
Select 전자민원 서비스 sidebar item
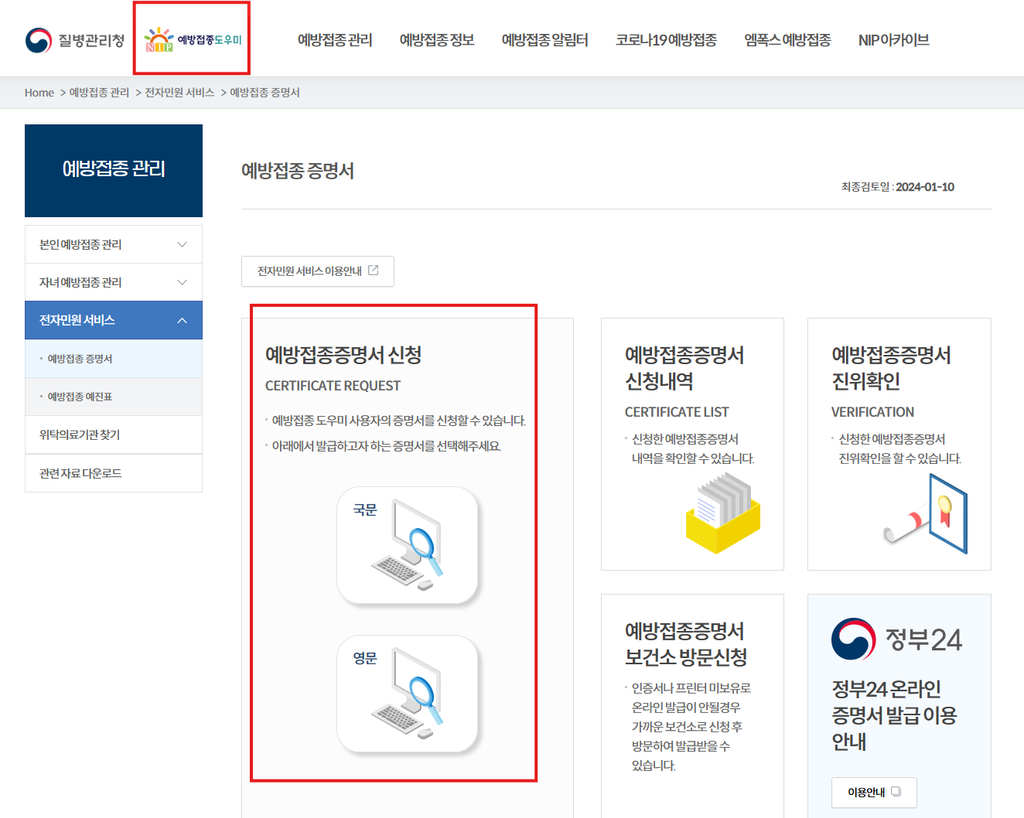coord(114,320)
